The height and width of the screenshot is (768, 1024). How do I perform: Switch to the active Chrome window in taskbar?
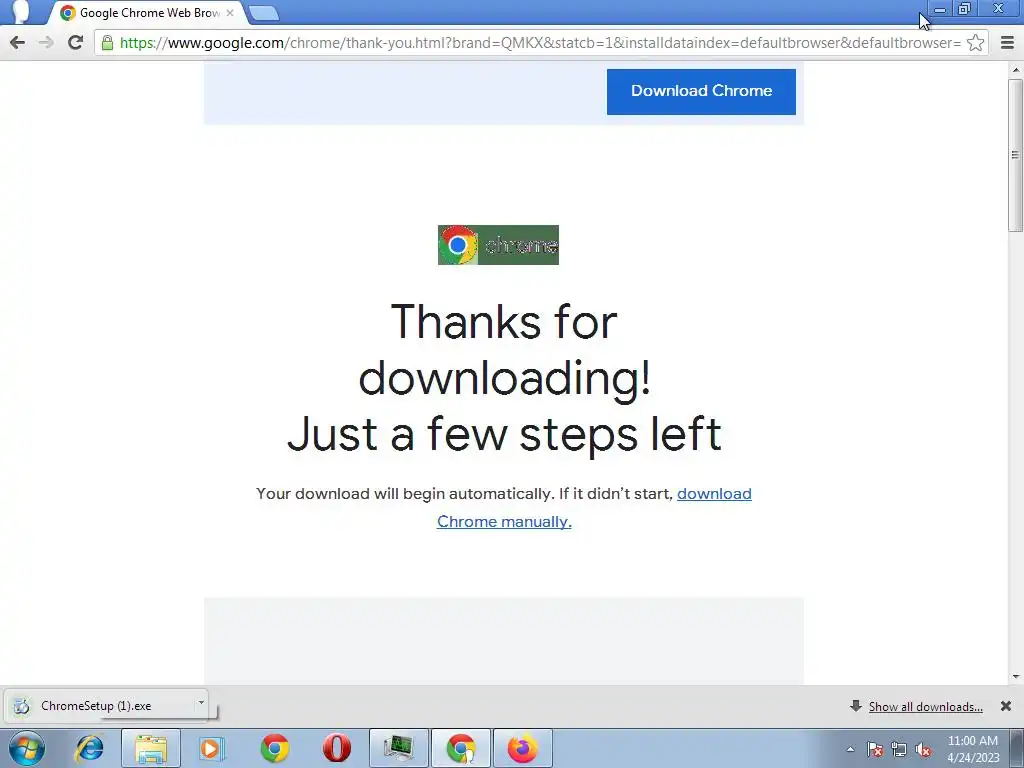coord(460,748)
